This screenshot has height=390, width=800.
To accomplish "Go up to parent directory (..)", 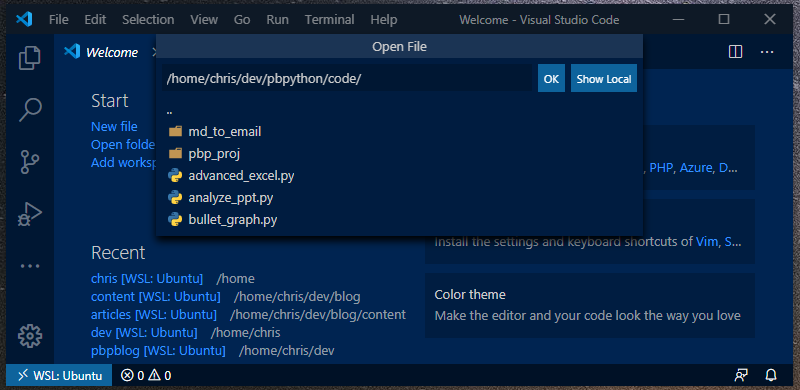I will pos(399,111).
